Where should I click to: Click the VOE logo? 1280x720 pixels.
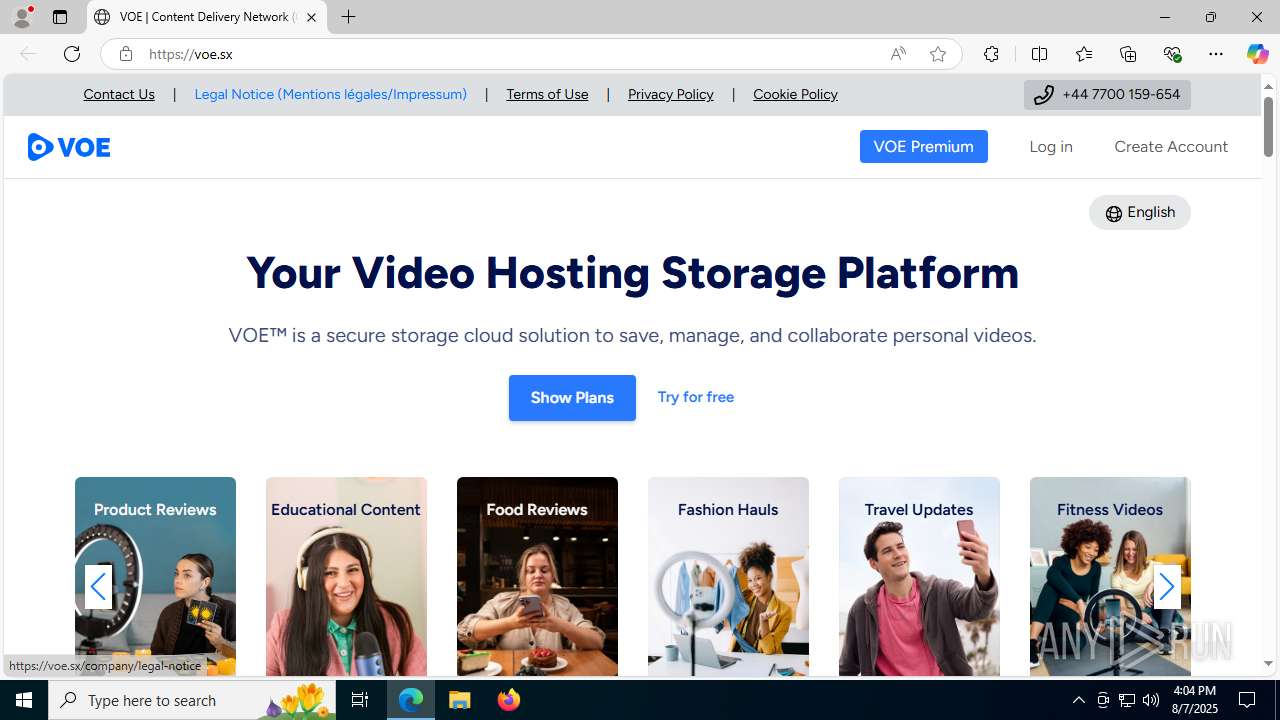click(x=69, y=147)
